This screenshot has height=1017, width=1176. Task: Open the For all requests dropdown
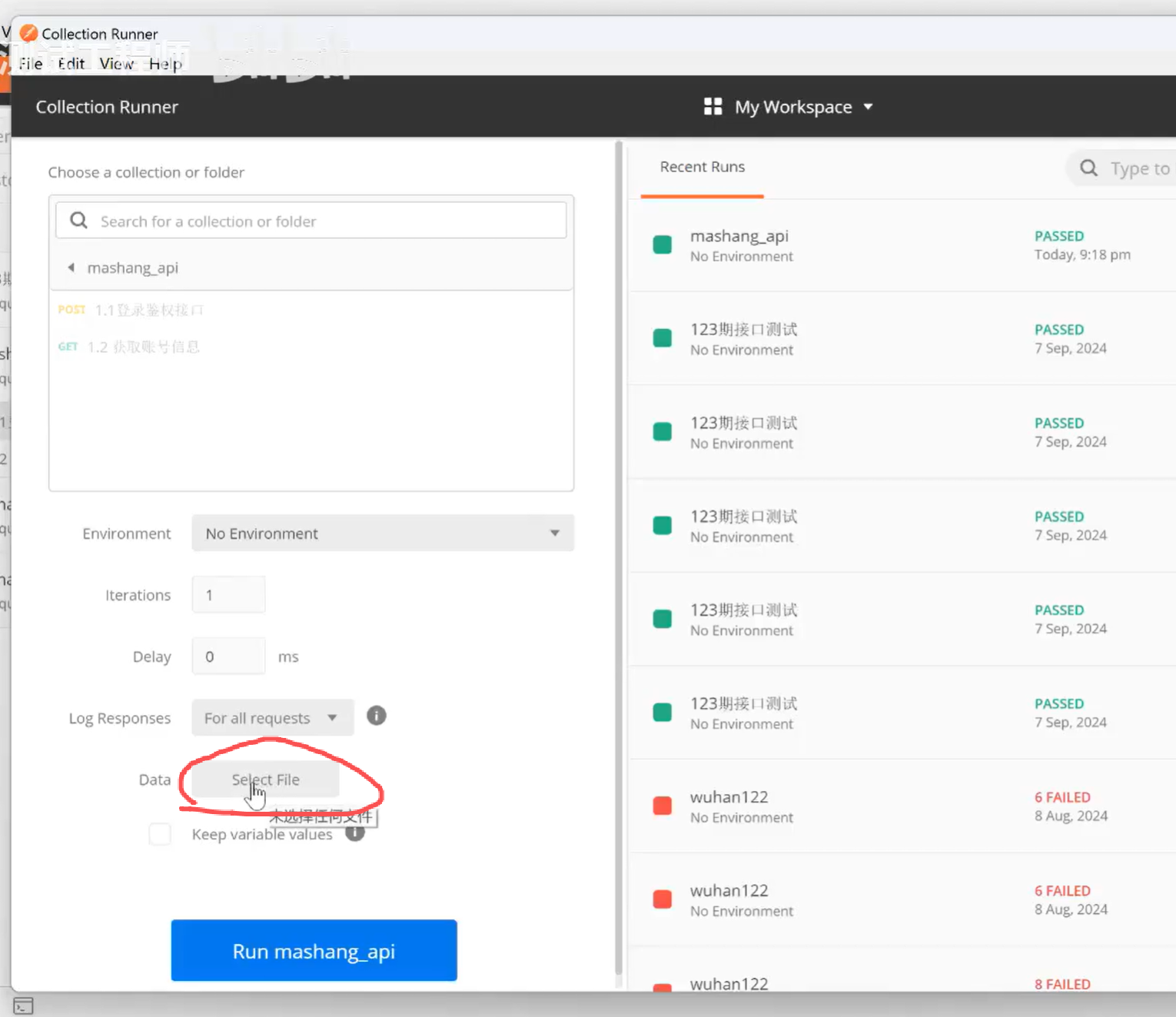[x=272, y=717]
